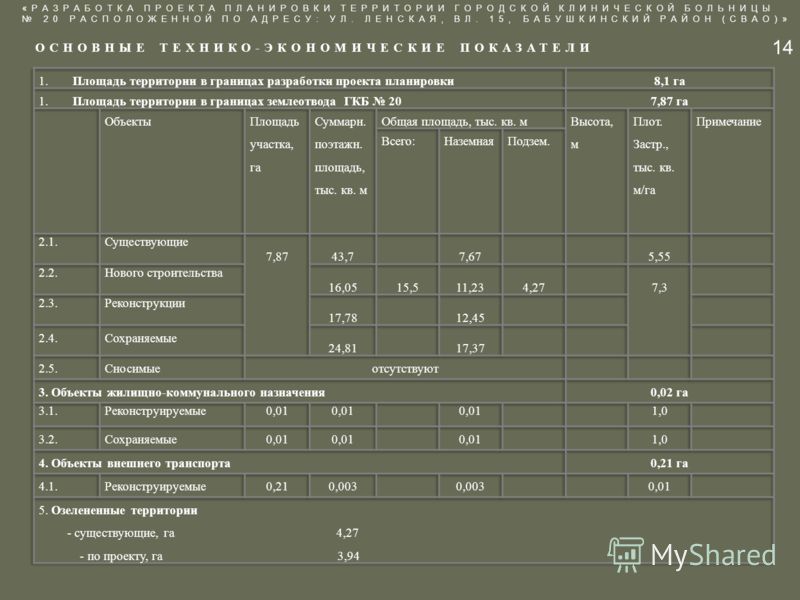Click the slide title 'ОСНОВНЫЕ ТЕХНИКО-ЭКОНОМИЧЕСКИЕ ПОКАЗАТЕЛИ'
Viewport: 800px width, 600px height.
pos(313,48)
